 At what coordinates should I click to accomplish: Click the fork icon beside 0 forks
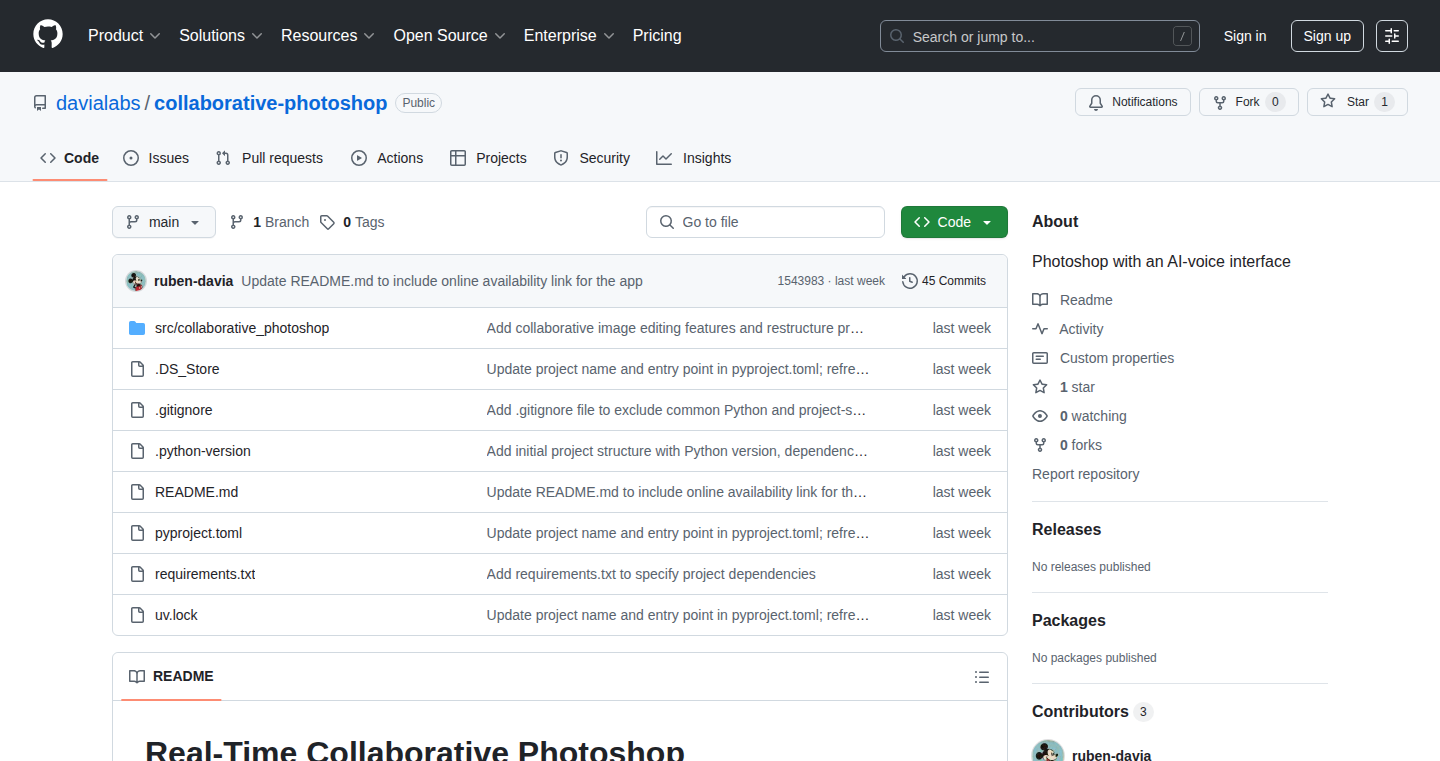click(1040, 445)
